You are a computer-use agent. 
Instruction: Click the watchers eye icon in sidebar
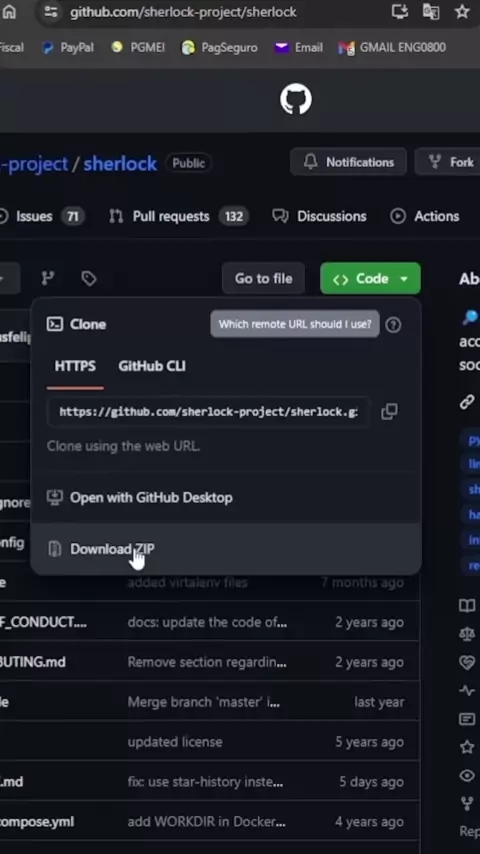point(467,775)
